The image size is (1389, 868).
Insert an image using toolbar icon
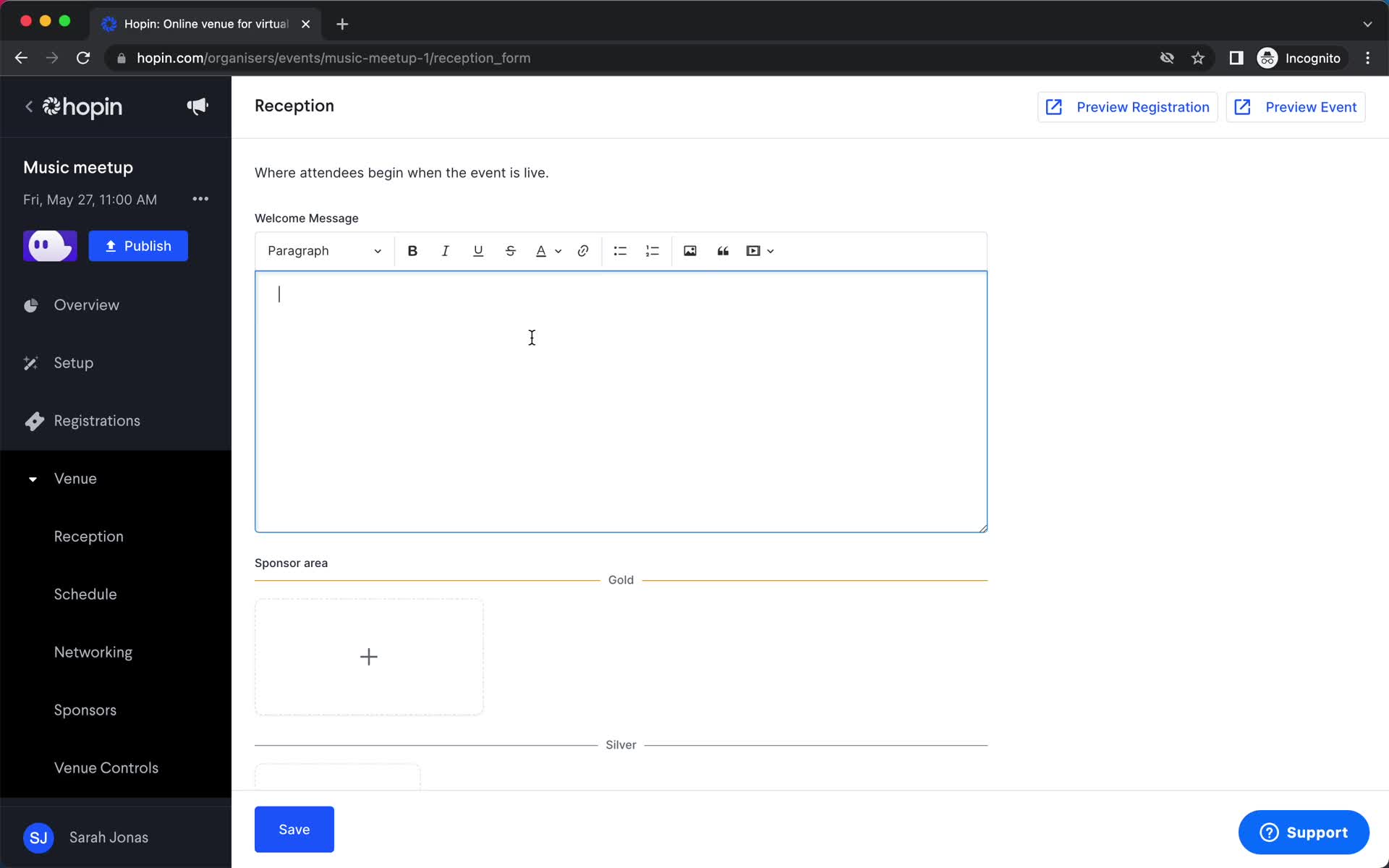(690, 250)
